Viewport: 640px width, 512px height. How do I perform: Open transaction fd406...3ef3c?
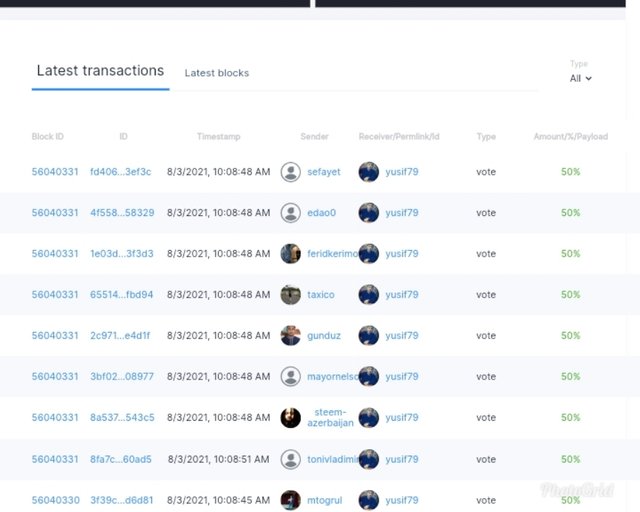click(121, 172)
